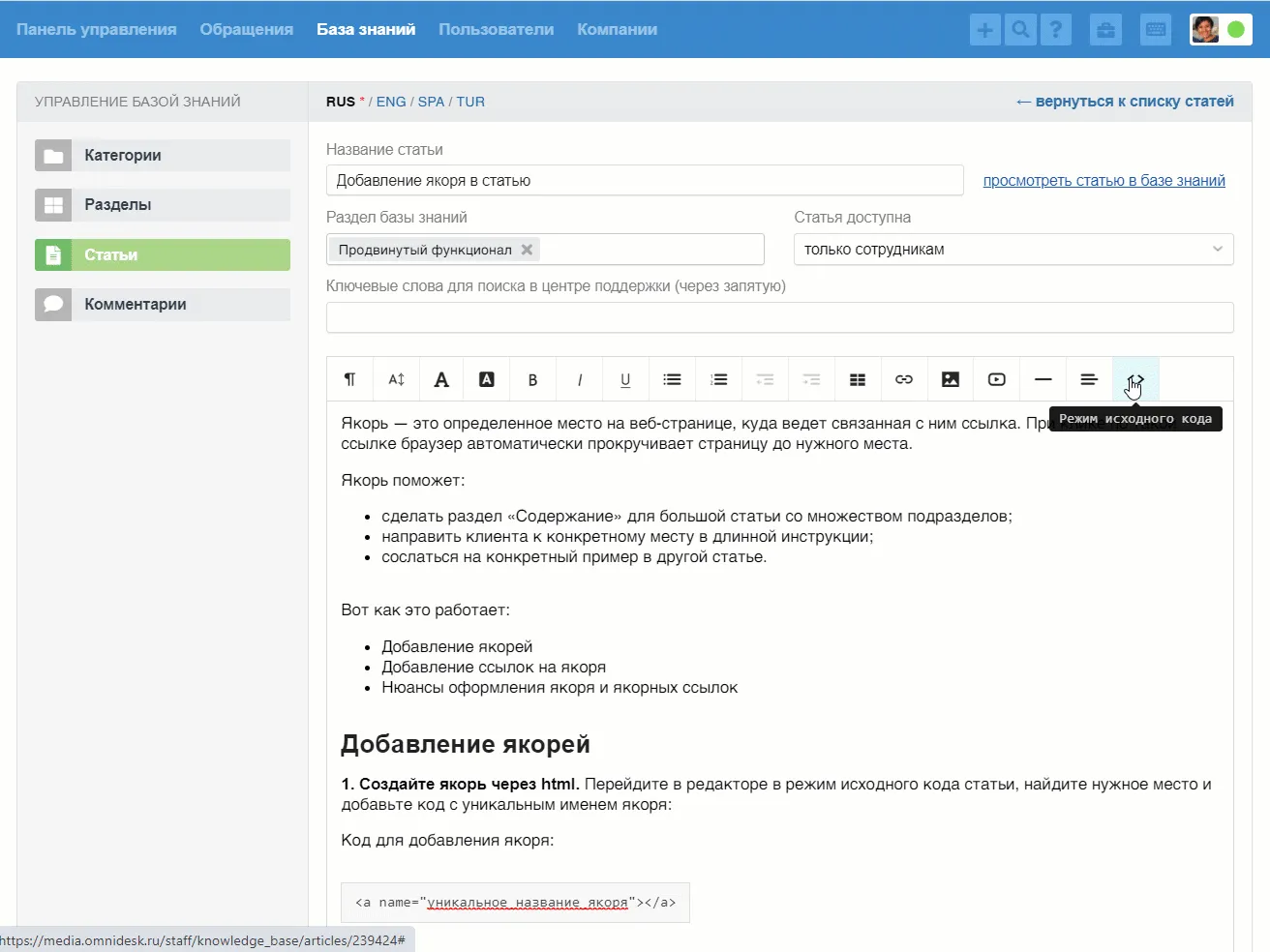
Task: Select Статьи in the sidebar
Action: point(163,254)
